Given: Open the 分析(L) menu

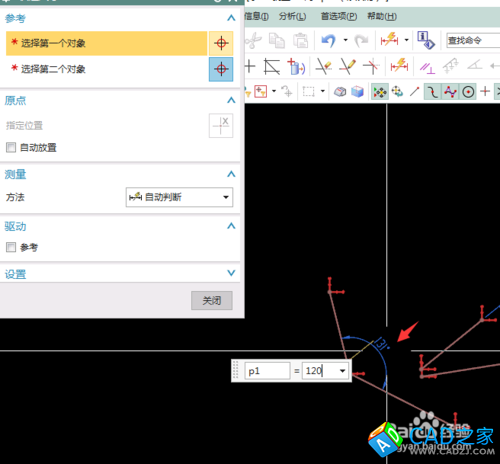Looking at the screenshot, I should [292, 16].
